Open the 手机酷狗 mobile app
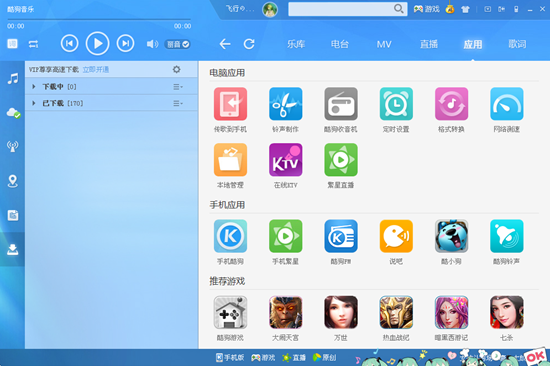 coord(230,236)
